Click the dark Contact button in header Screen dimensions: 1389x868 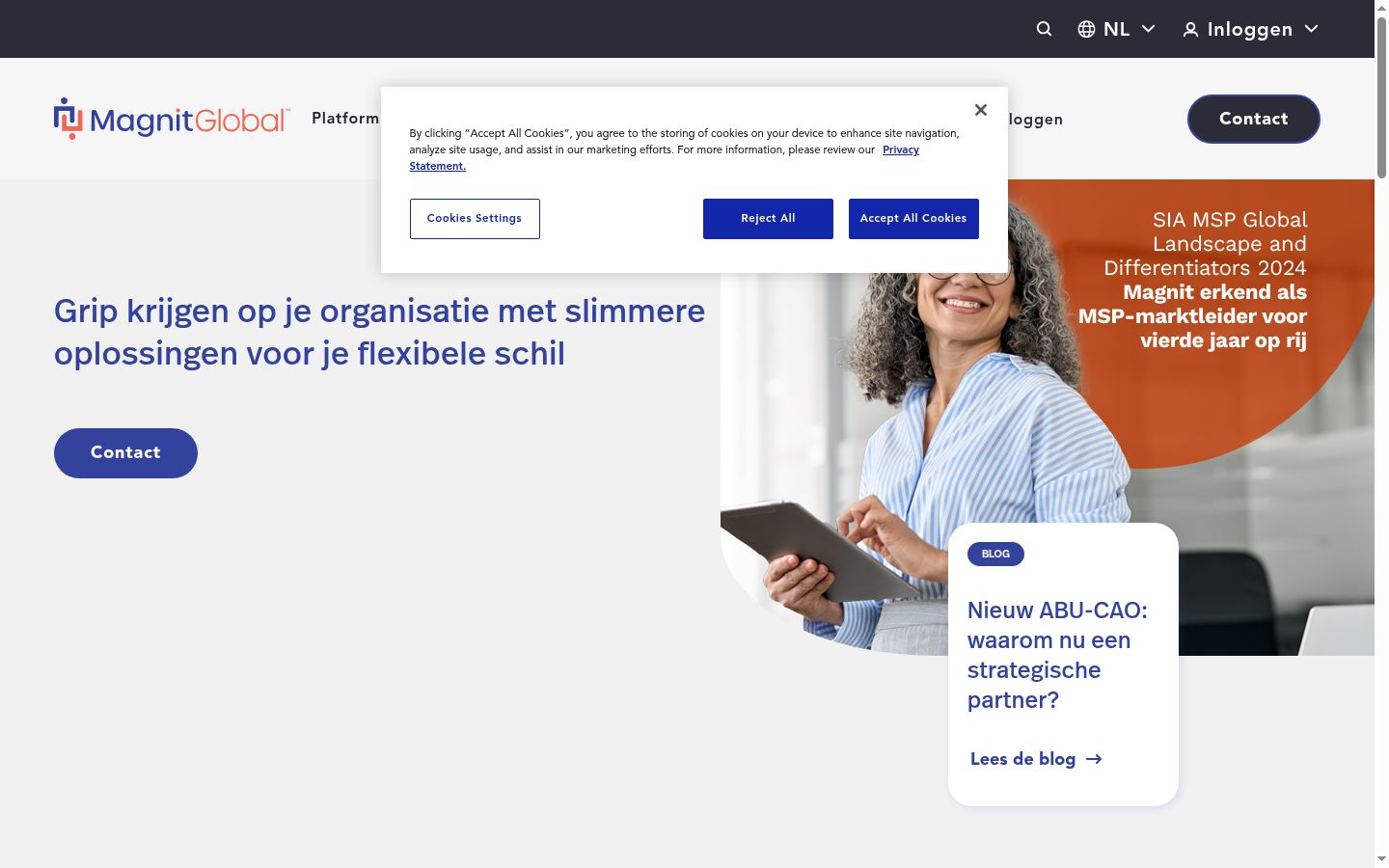point(1254,119)
